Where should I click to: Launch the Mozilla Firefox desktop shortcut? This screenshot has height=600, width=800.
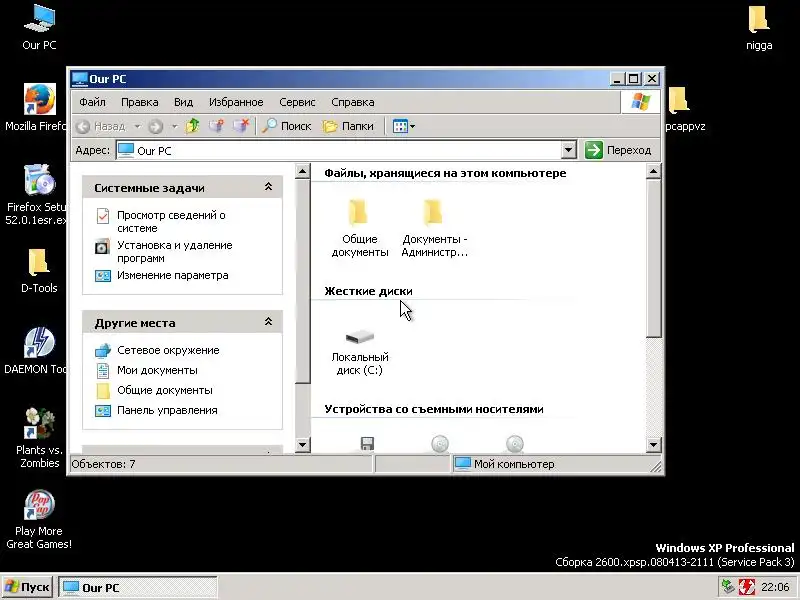36,108
